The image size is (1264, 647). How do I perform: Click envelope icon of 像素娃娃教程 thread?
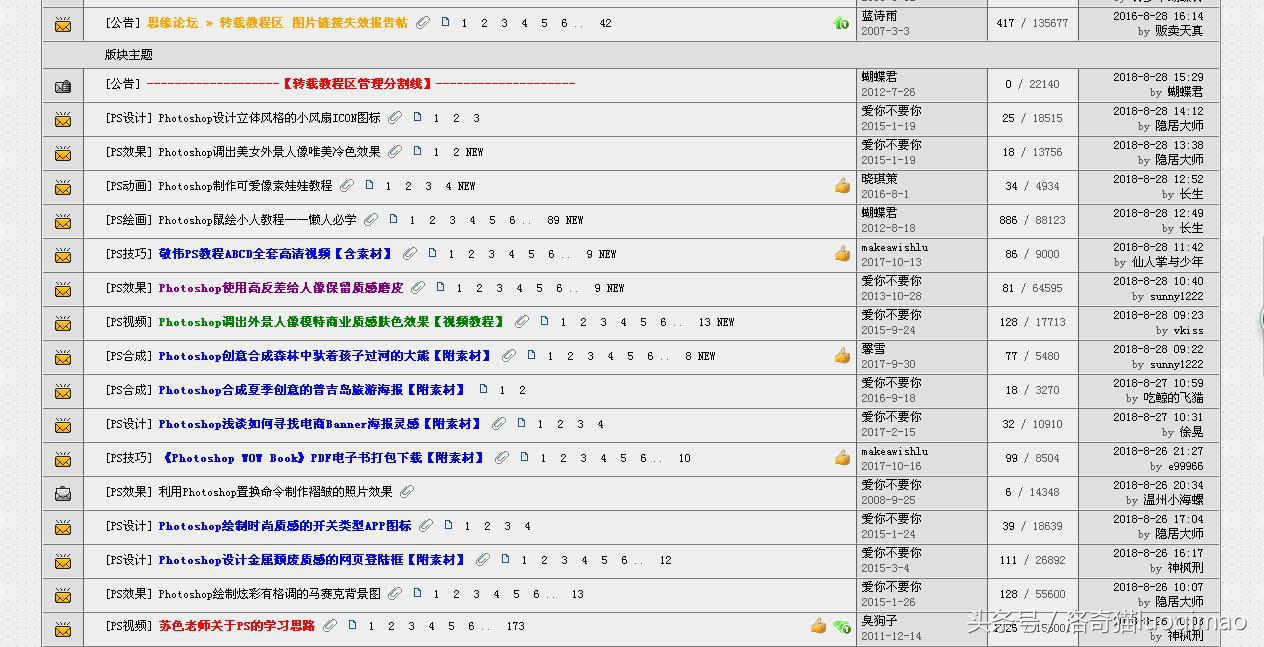63,188
